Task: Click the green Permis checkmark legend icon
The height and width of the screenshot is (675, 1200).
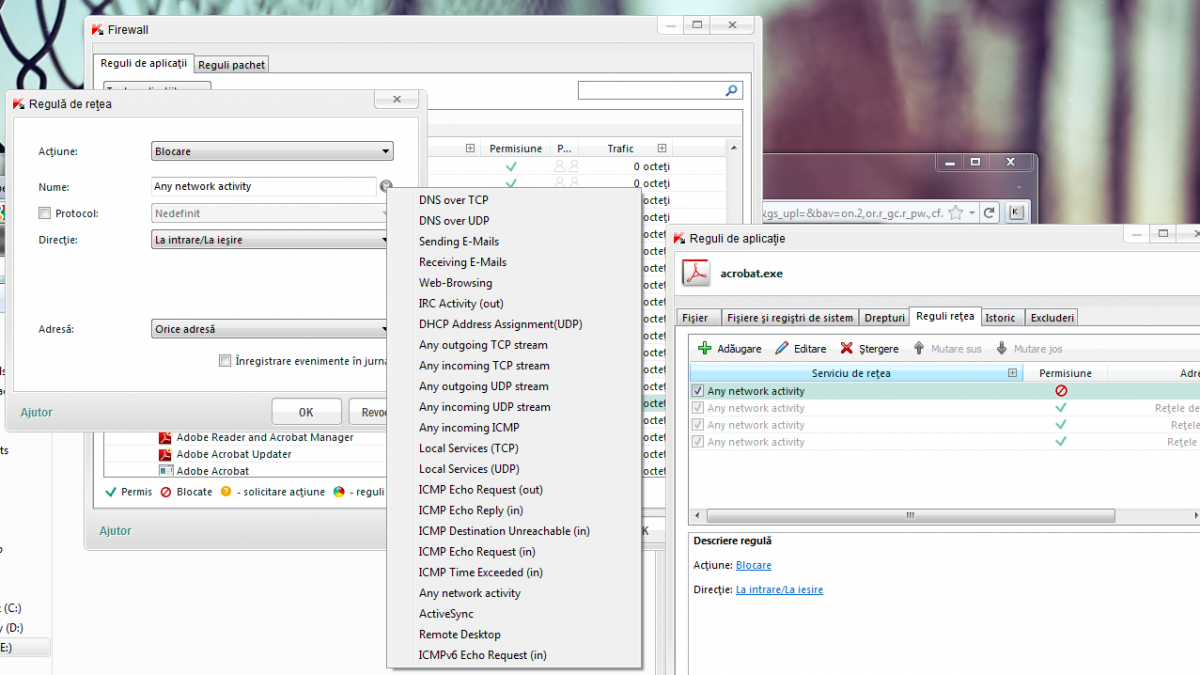Action: point(111,492)
